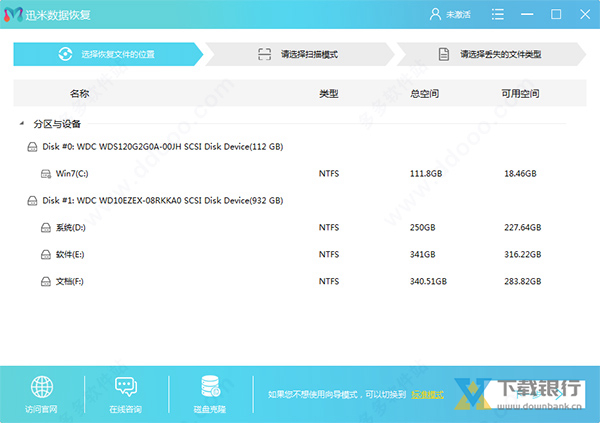Click the 磁盘克隆 label
Screen dimensions: 600x423
(210, 409)
